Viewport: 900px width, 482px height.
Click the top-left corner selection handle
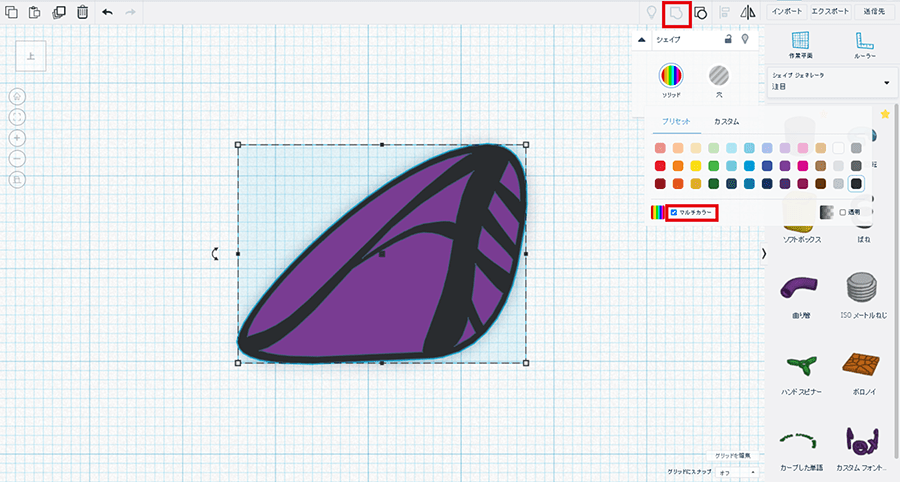pyautogui.click(x=238, y=145)
